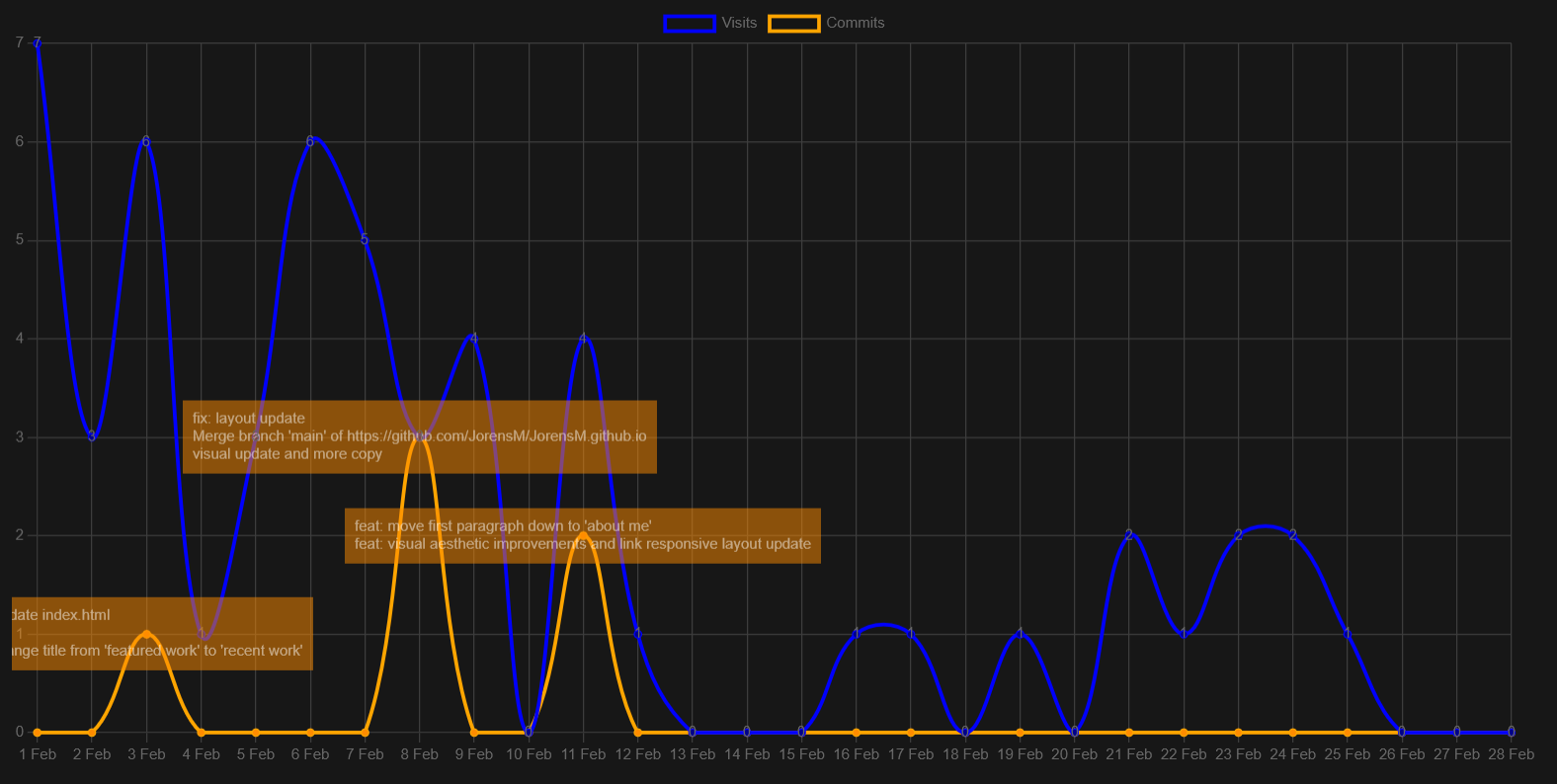This screenshot has width=1557, height=784.
Task: Select the Visits point at 21 Feb (2)
Action: coord(1129,536)
